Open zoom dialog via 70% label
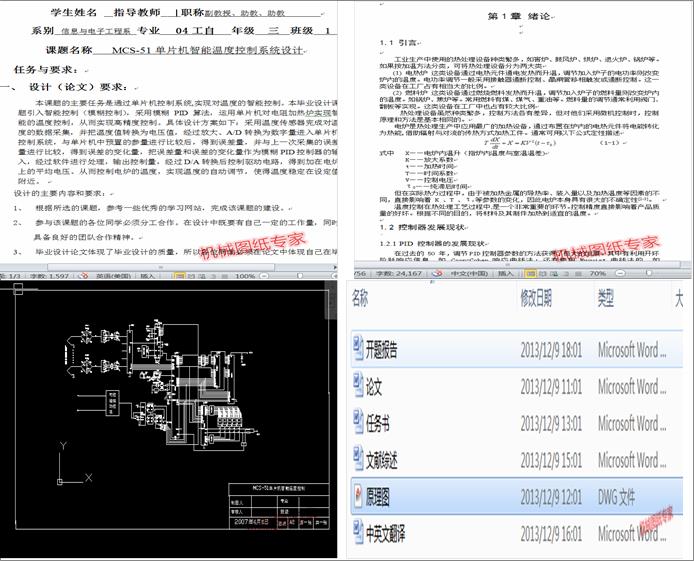The height and width of the screenshot is (561, 694). tap(598, 273)
